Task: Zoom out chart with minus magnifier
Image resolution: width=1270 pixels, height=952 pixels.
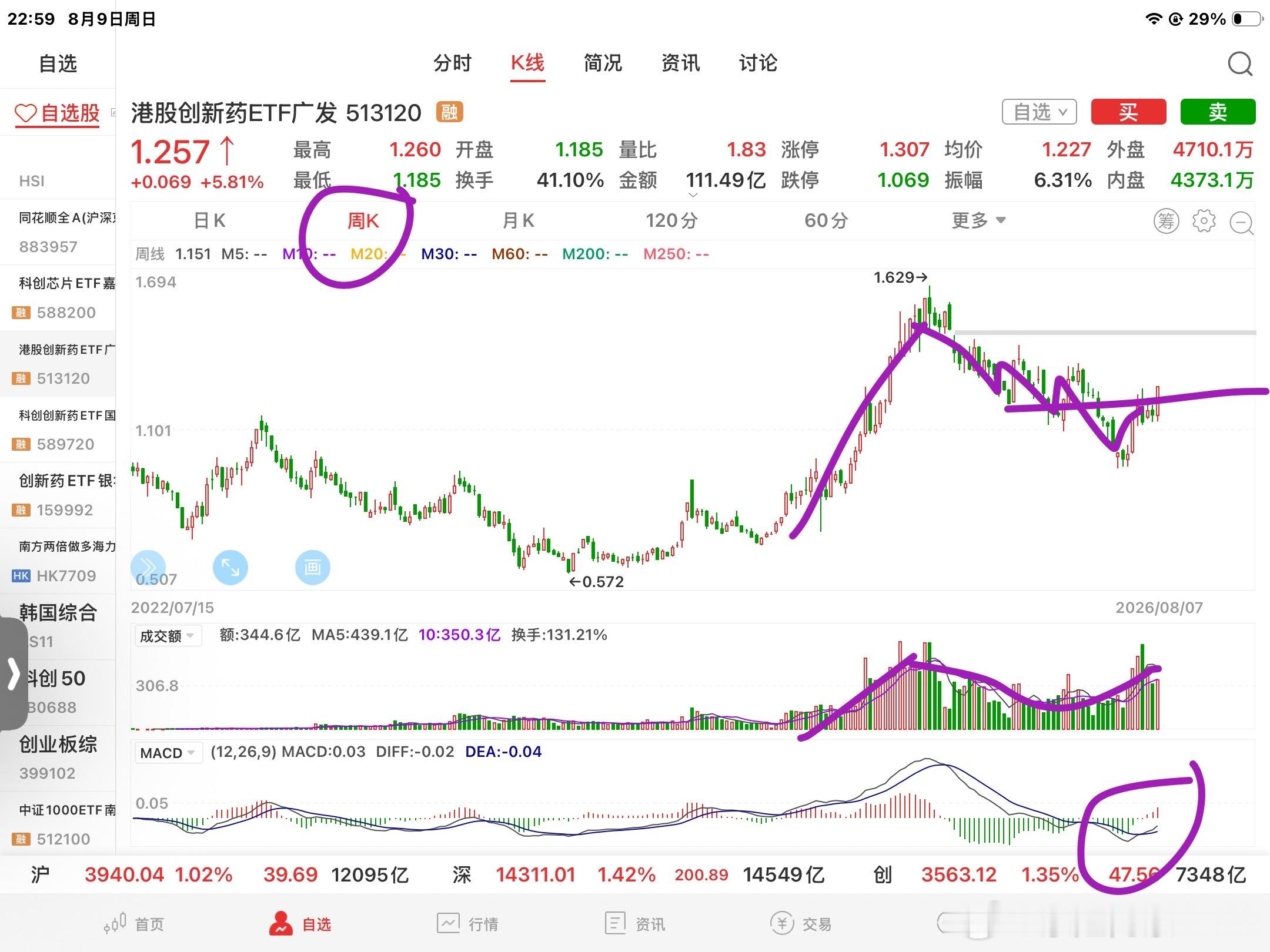Action: click(1242, 222)
